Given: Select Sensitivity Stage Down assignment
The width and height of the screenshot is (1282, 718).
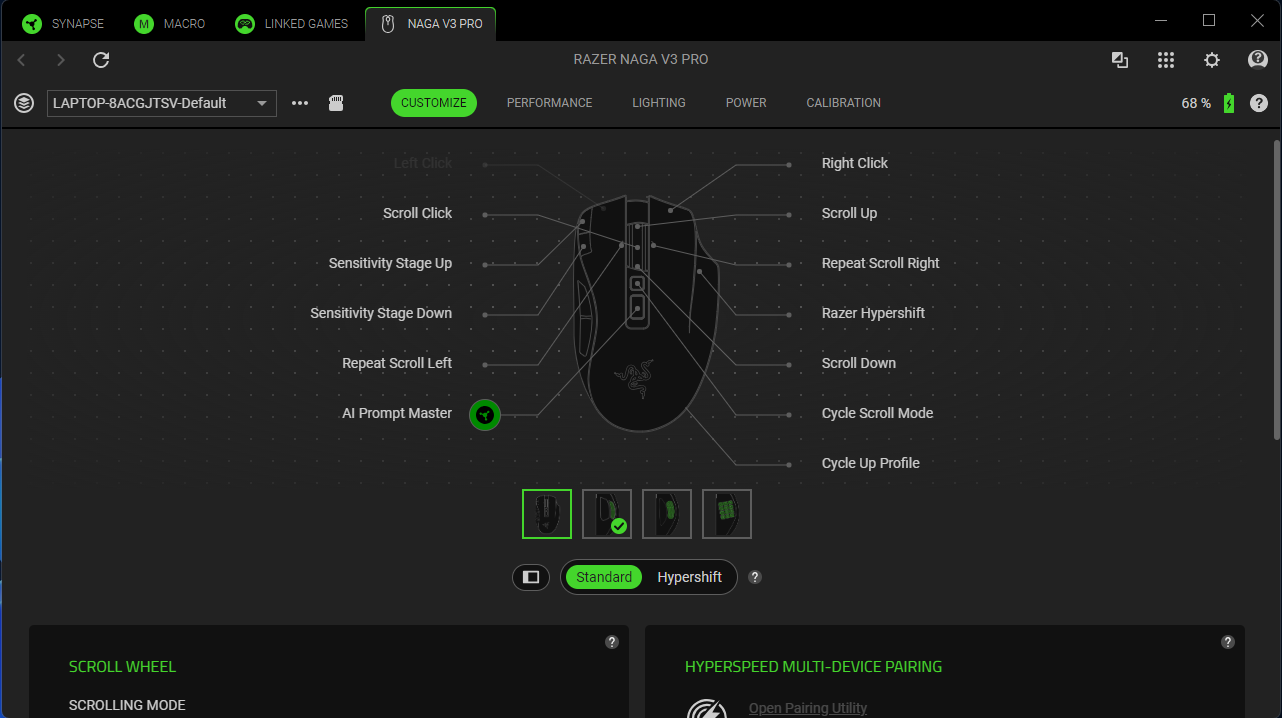Looking at the screenshot, I should (381, 313).
